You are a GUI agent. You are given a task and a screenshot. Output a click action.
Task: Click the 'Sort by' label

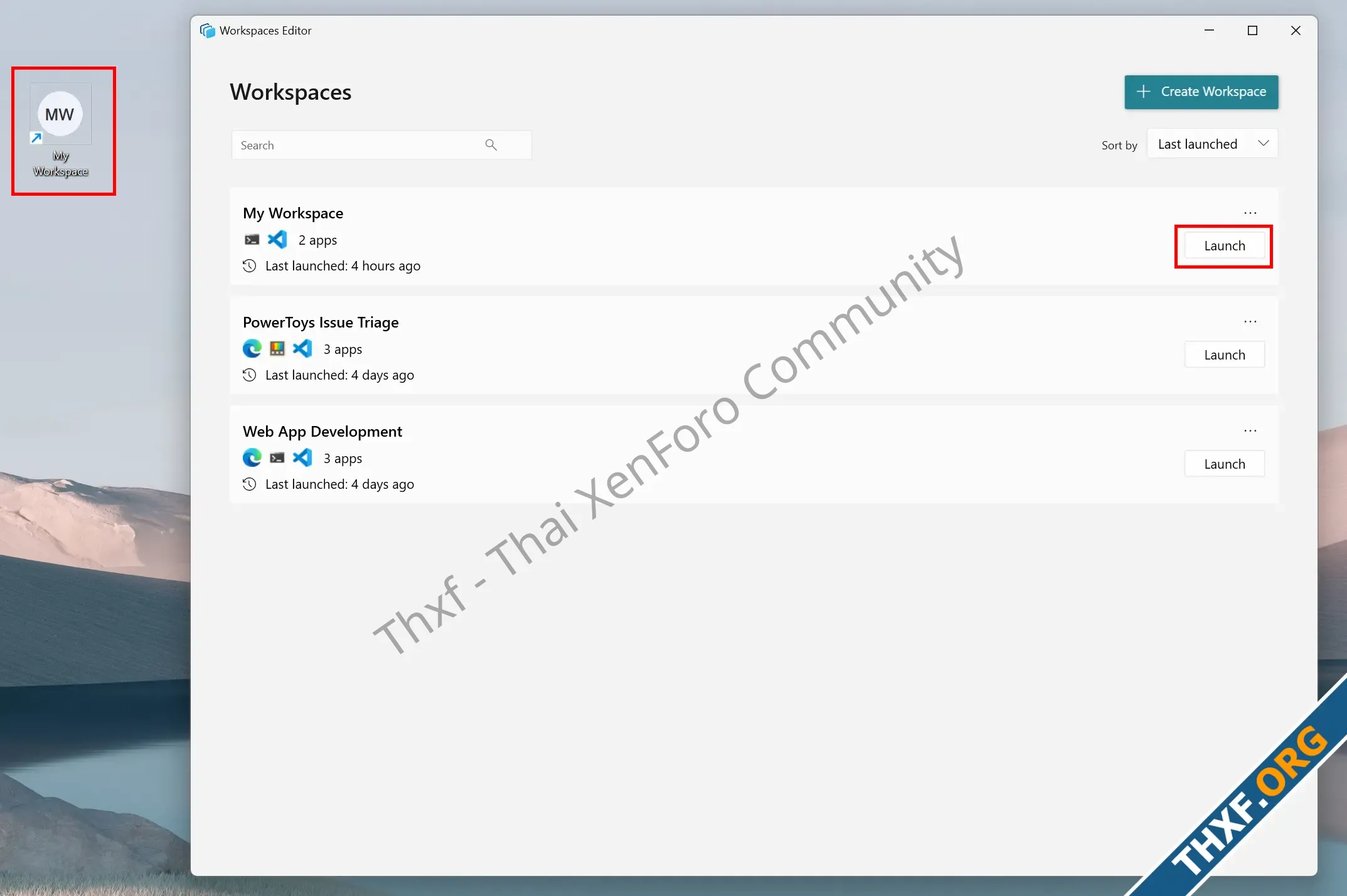pyautogui.click(x=1119, y=146)
